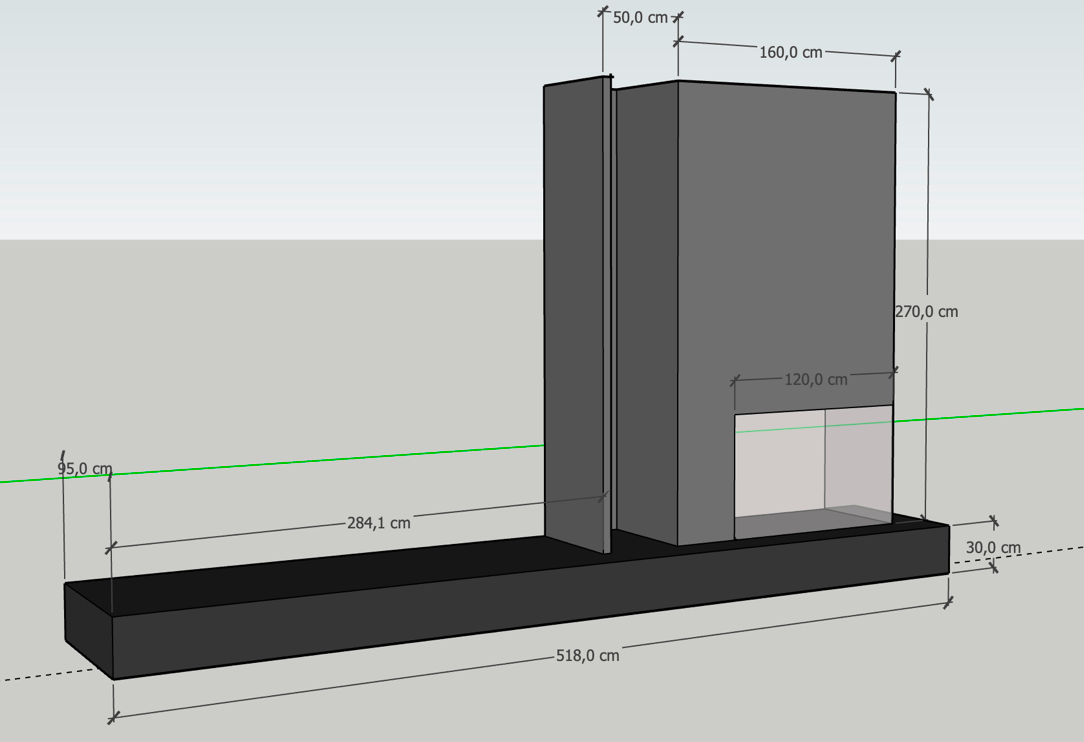1084x742 pixels.
Task: Select the dark left side face of tall block
Action: 646,300
